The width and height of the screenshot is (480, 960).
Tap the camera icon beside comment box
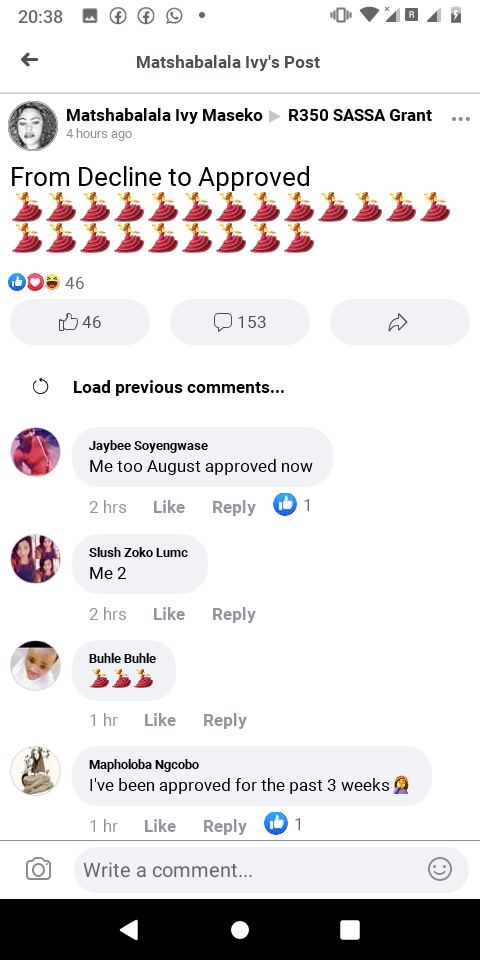point(38,869)
